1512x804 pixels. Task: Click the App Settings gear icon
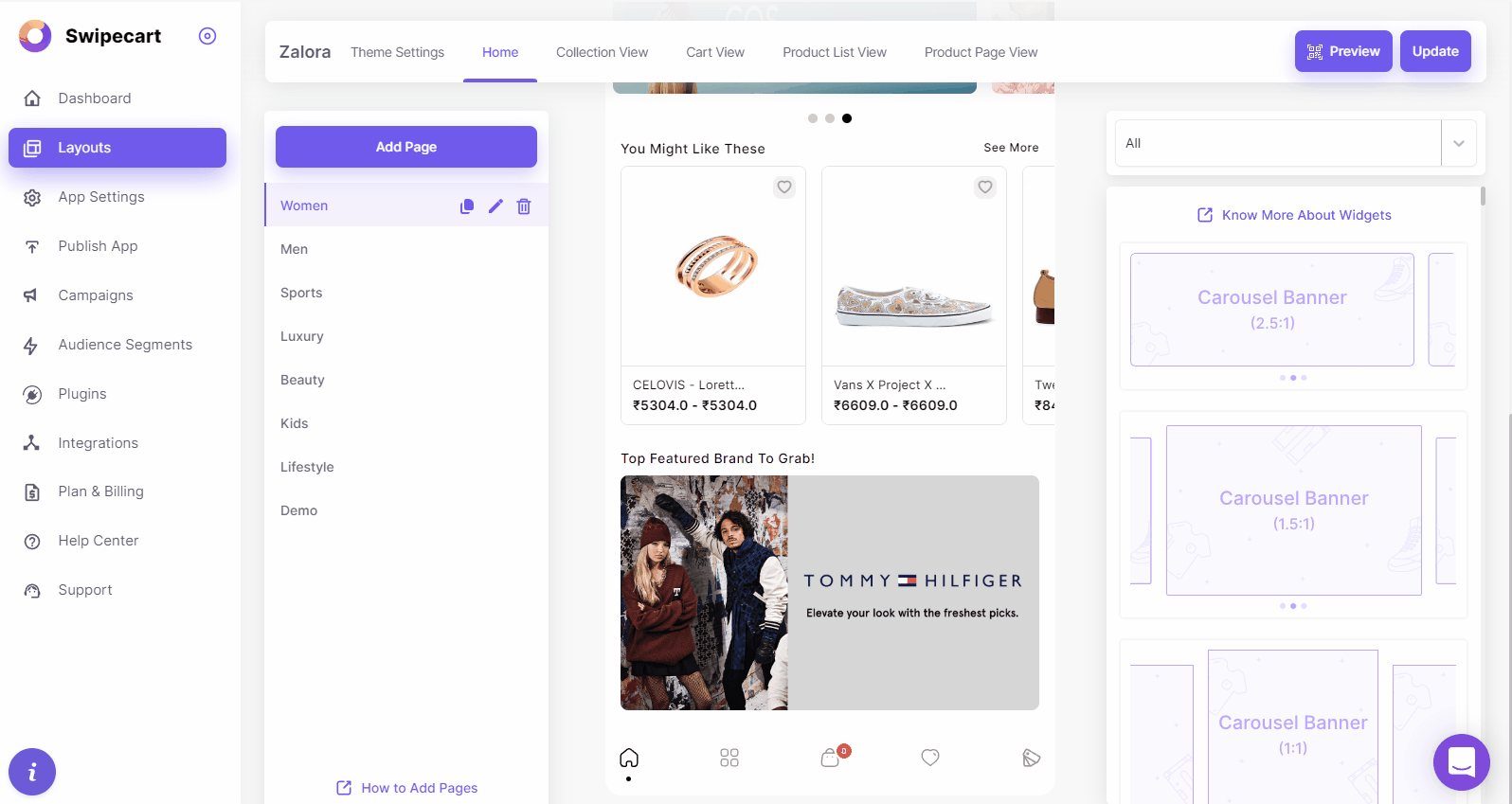point(32,197)
